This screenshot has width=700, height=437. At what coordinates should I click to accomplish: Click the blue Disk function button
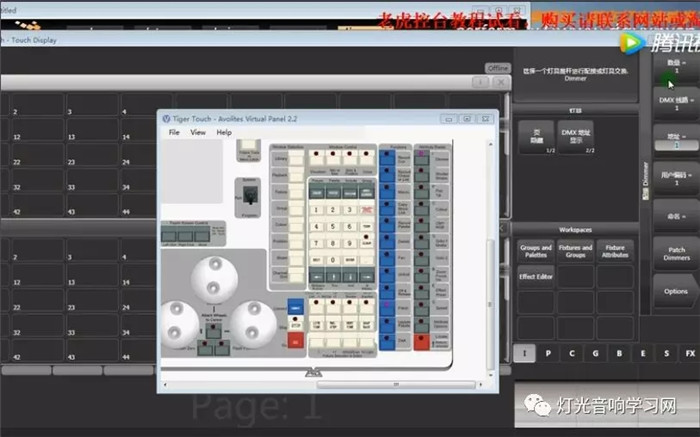(x=387, y=341)
